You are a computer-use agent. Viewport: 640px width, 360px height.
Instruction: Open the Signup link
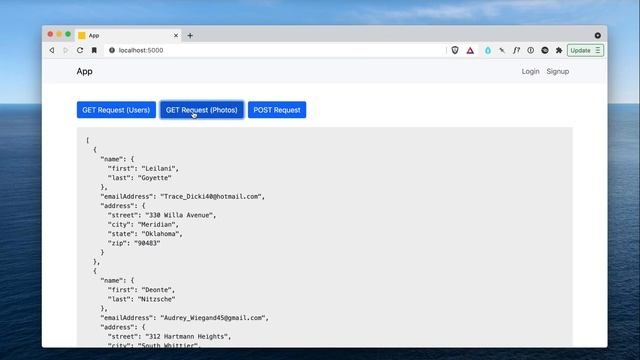[558, 71]
